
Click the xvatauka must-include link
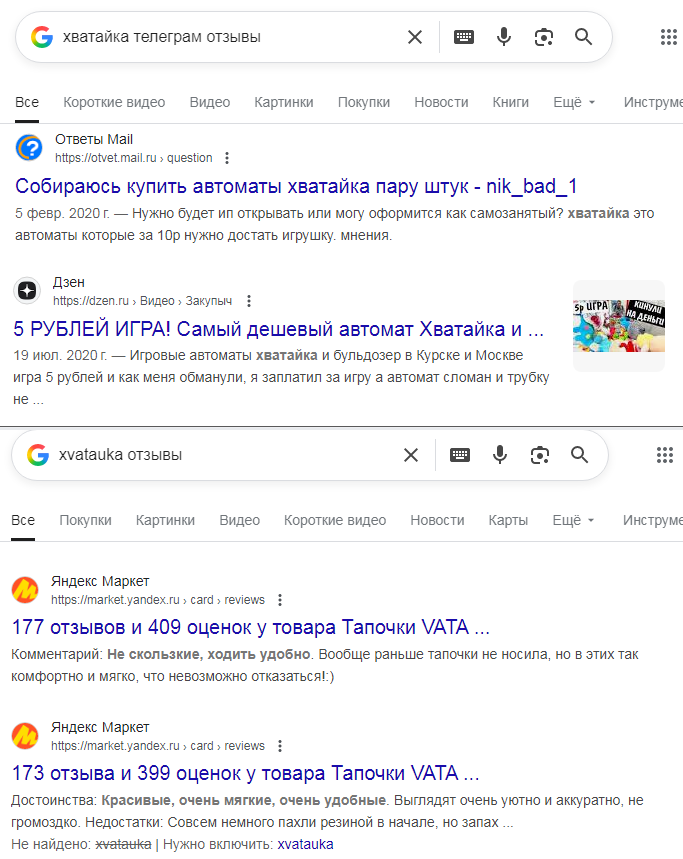tap(305, 844)
